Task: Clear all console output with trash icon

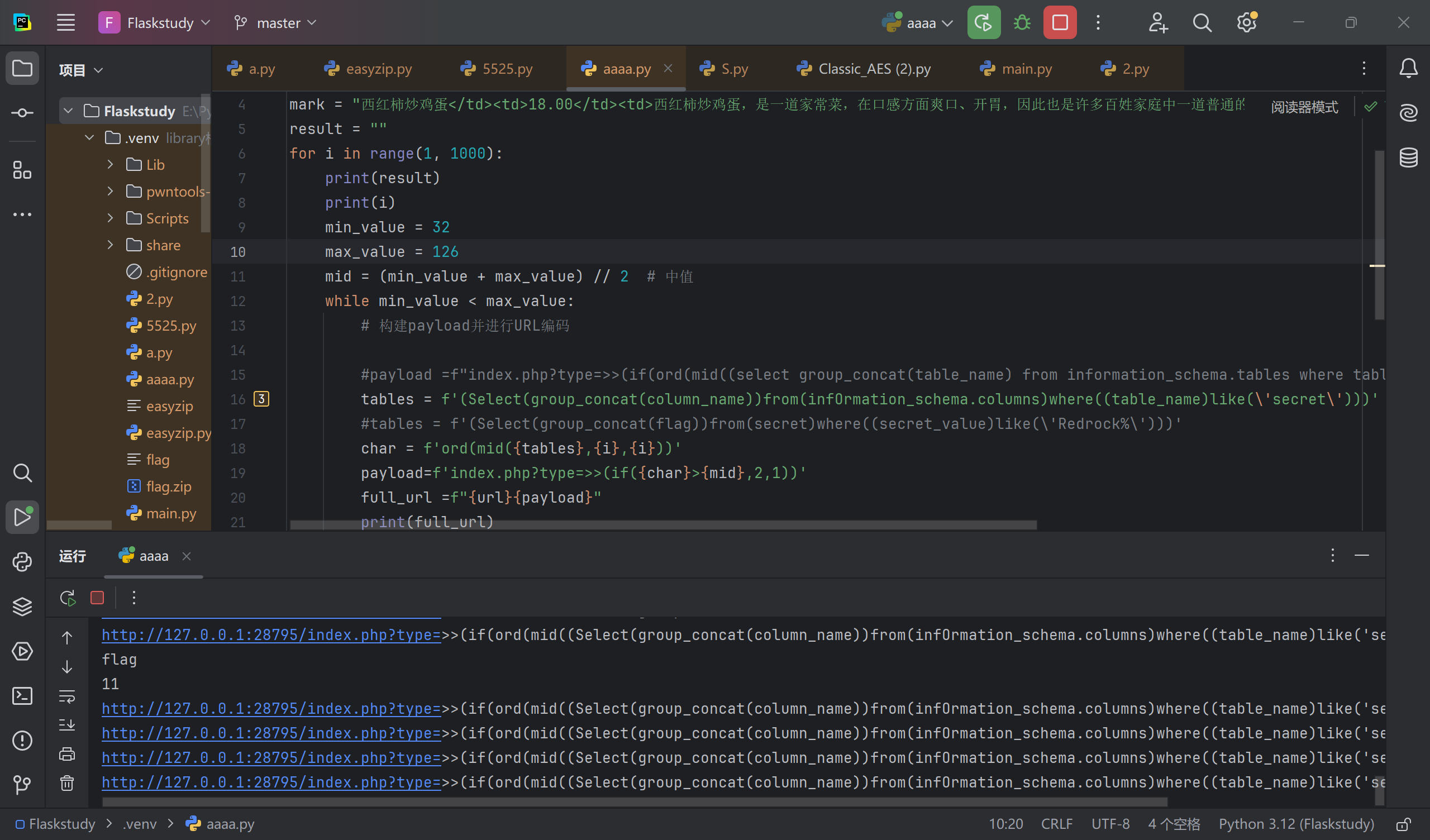Action: (67, 783)
